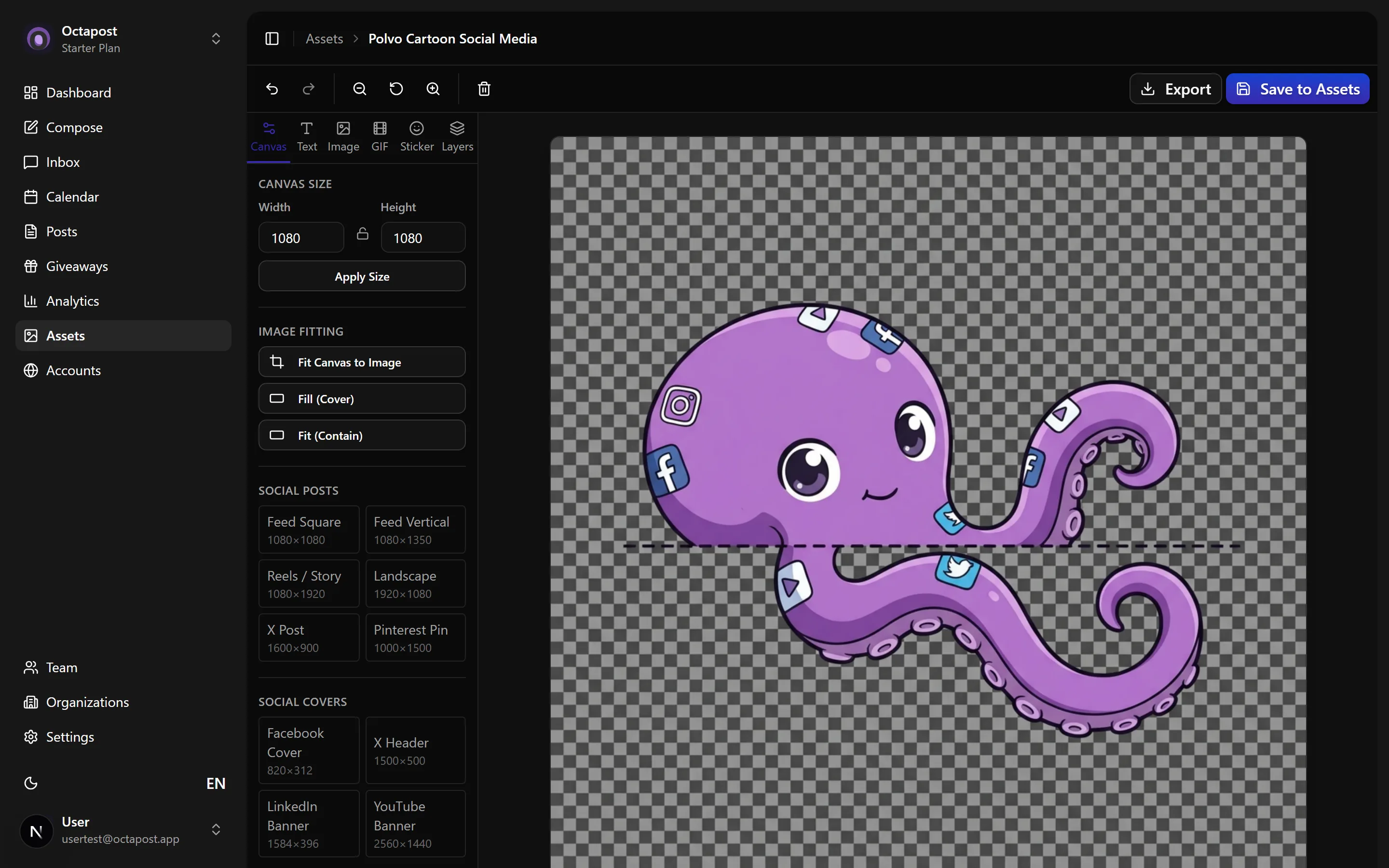Expand the Octapost workspace switcher

tap(216, 39)
